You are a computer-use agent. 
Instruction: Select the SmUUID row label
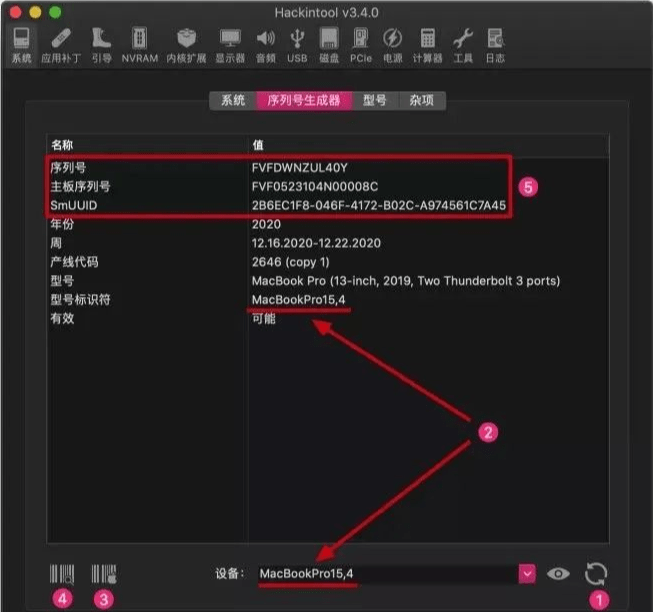pos(74,205)
